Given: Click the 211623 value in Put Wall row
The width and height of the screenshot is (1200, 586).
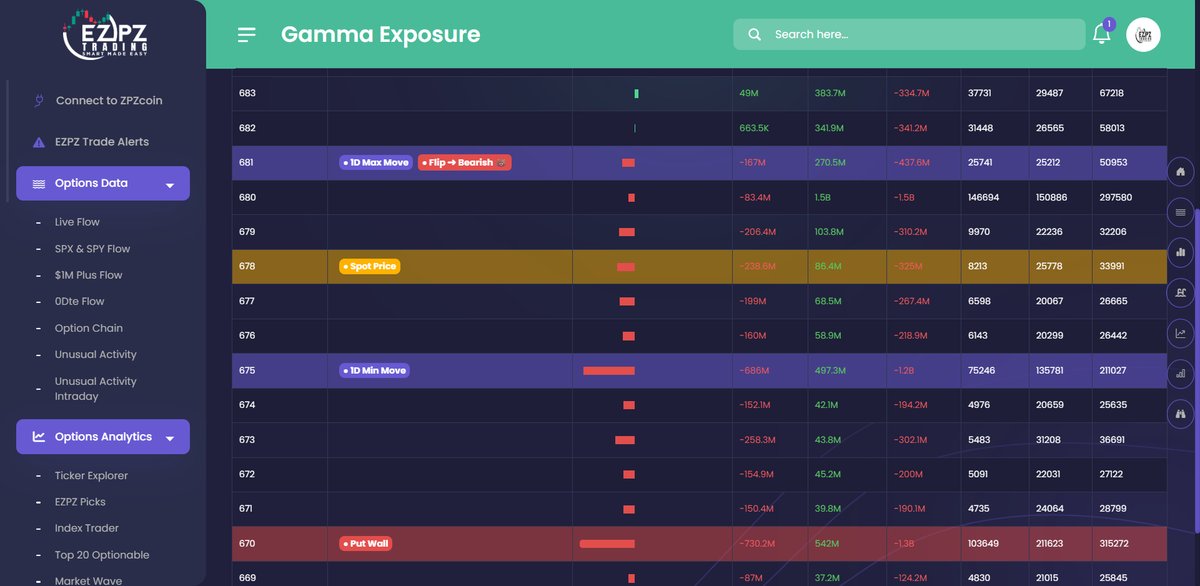Looking at the screenshot, I should coord(1050,544).
